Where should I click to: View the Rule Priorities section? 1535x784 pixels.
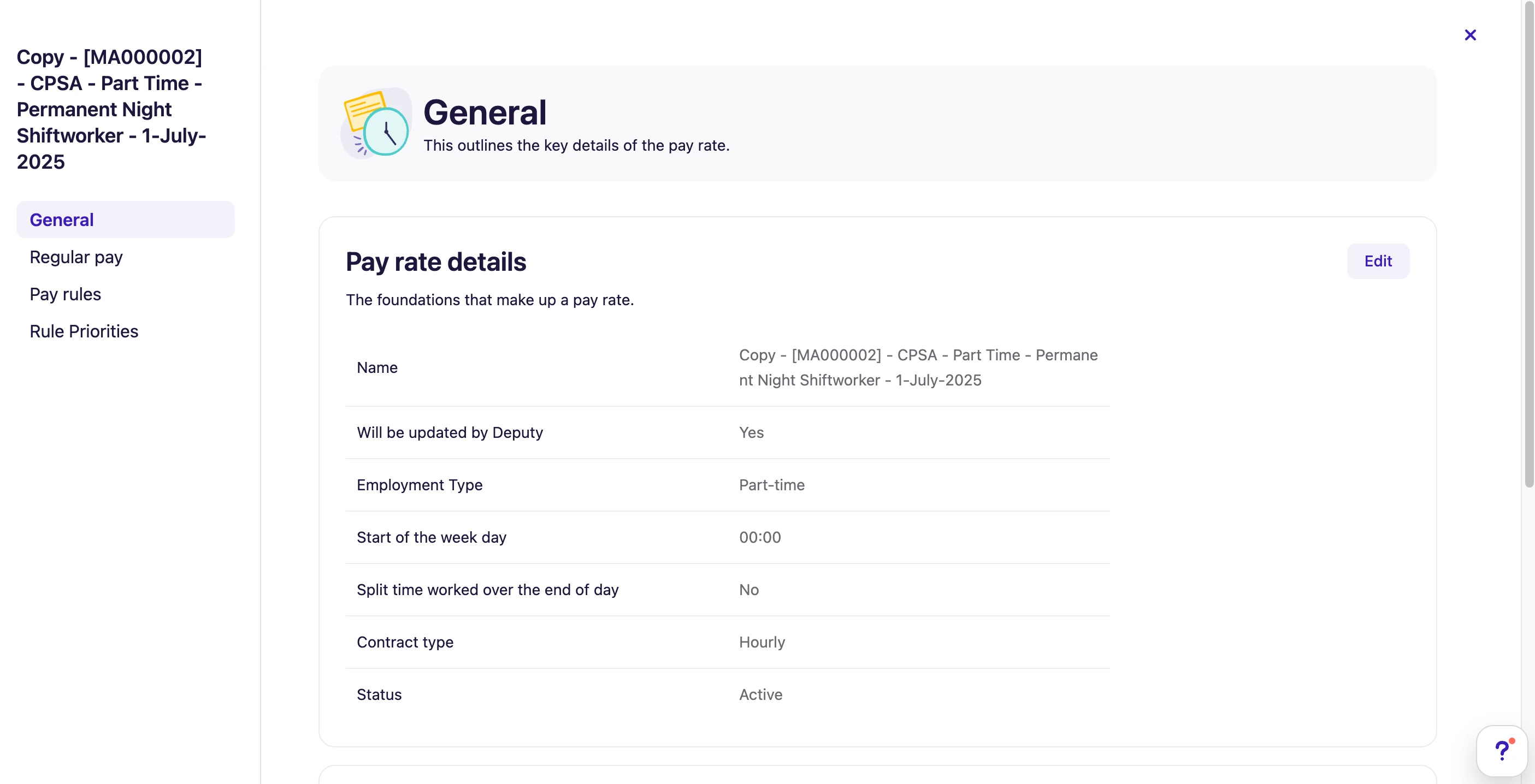click(84, 331)
